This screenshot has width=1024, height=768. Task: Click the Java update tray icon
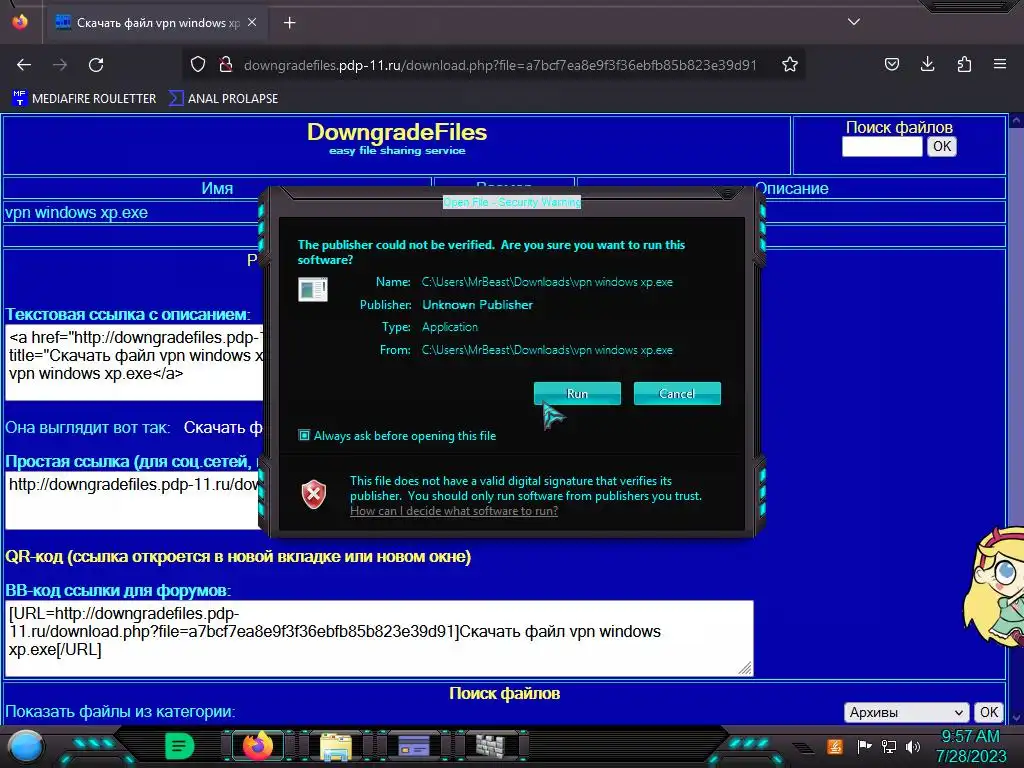pyautogui.click(x=835, y=746)
